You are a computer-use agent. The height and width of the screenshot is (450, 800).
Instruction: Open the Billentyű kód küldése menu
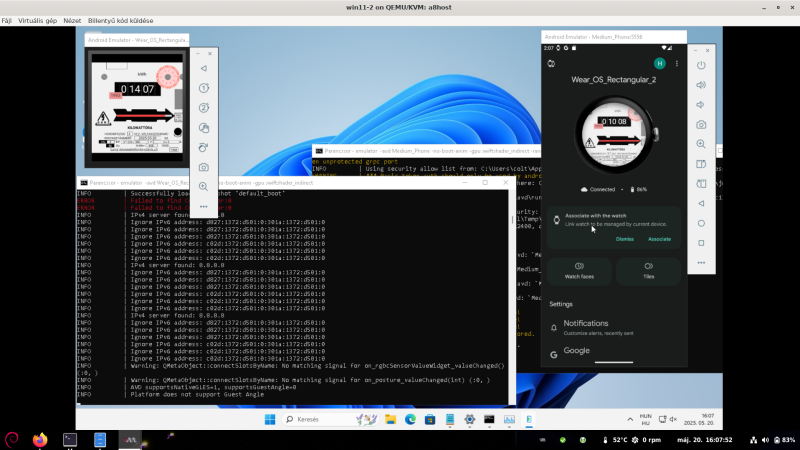coord(120,21)
